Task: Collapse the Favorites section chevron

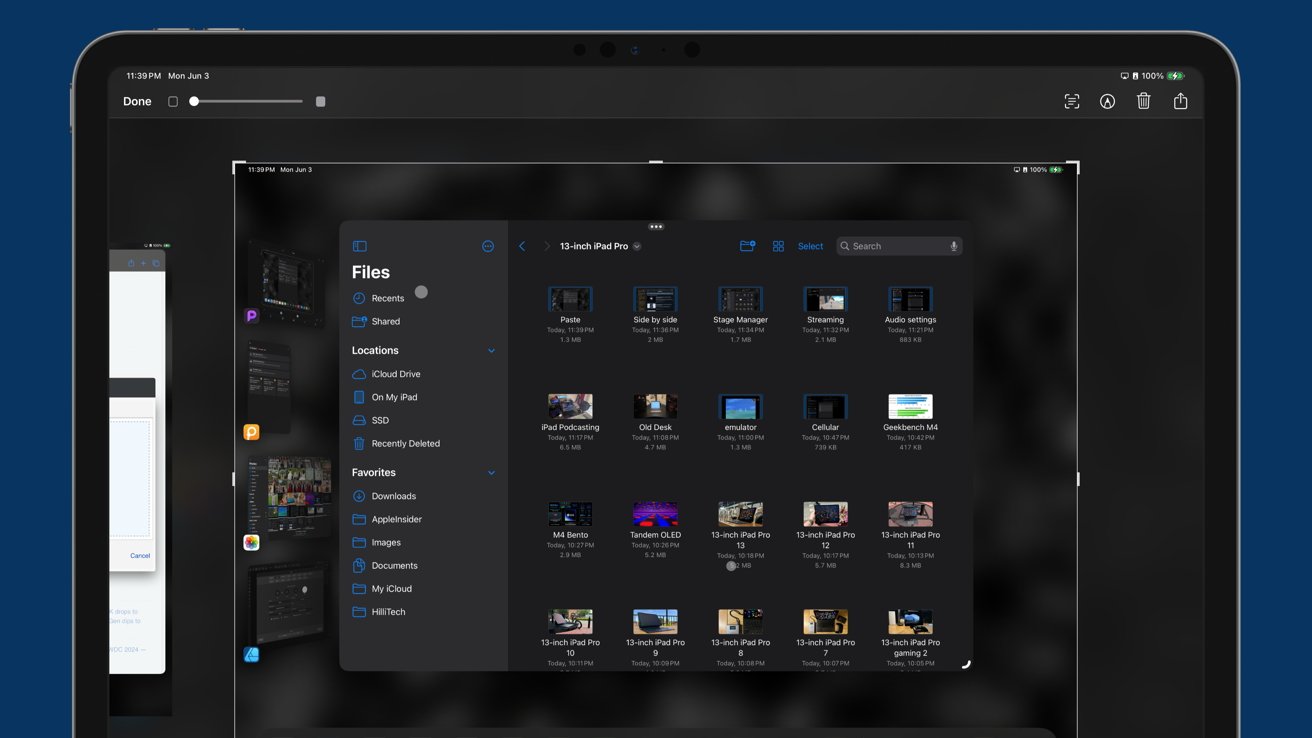Action: click(491, 473)
